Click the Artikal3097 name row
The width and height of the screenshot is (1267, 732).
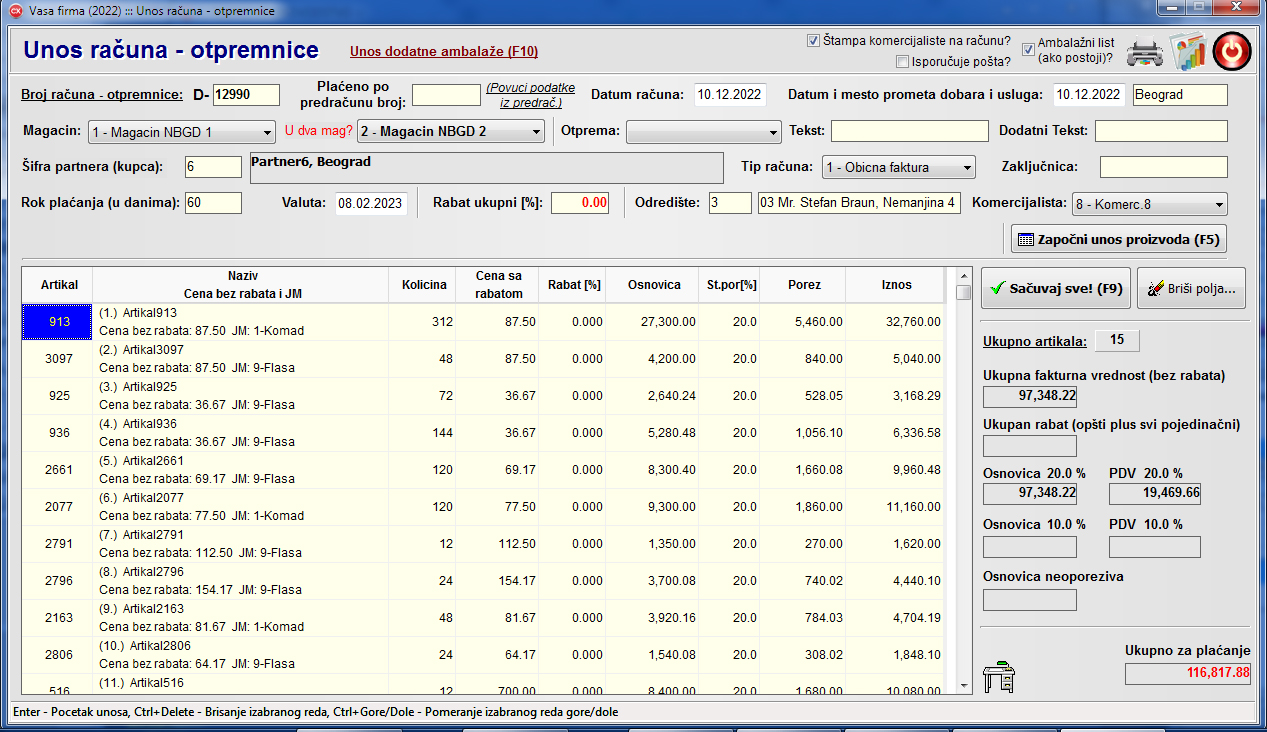(x=242, y=359)
